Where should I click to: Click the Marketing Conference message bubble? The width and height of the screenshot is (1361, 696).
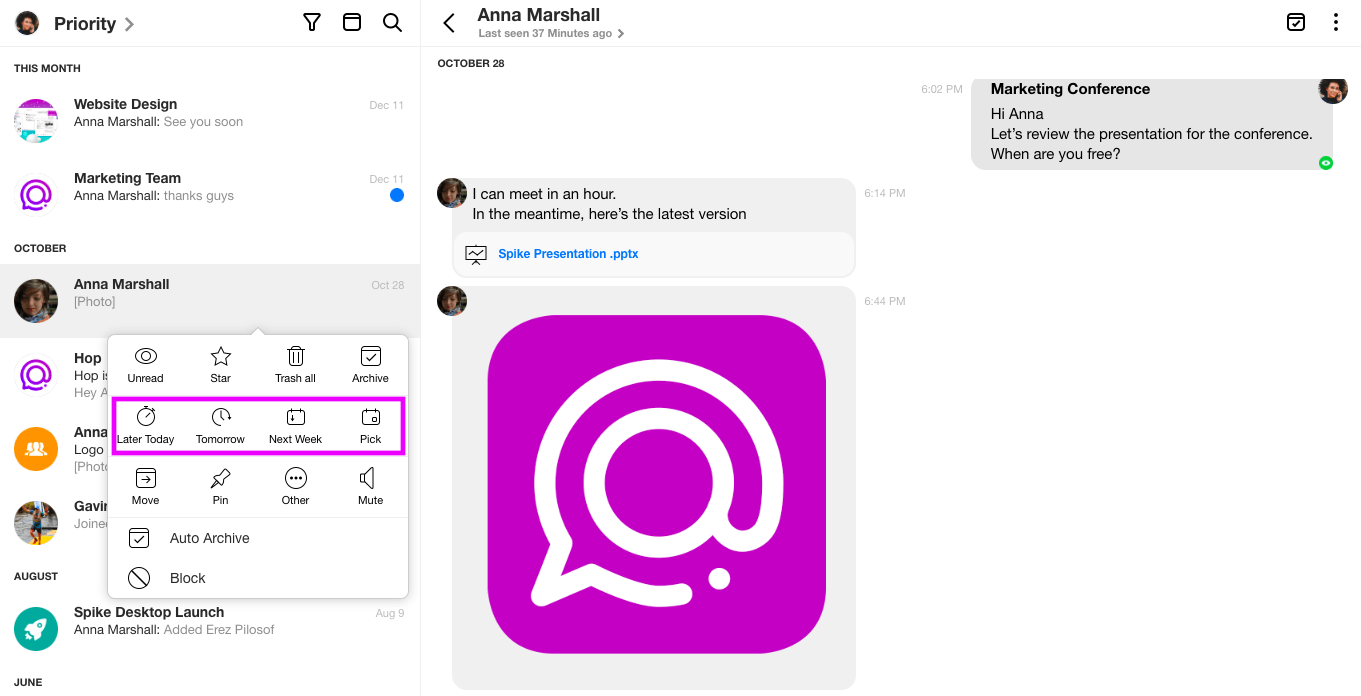1152,124
